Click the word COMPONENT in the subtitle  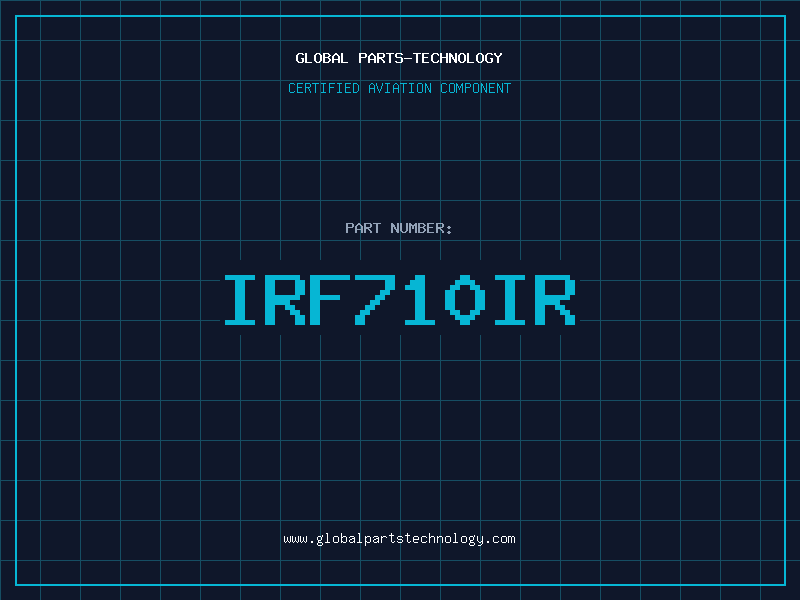474,88
